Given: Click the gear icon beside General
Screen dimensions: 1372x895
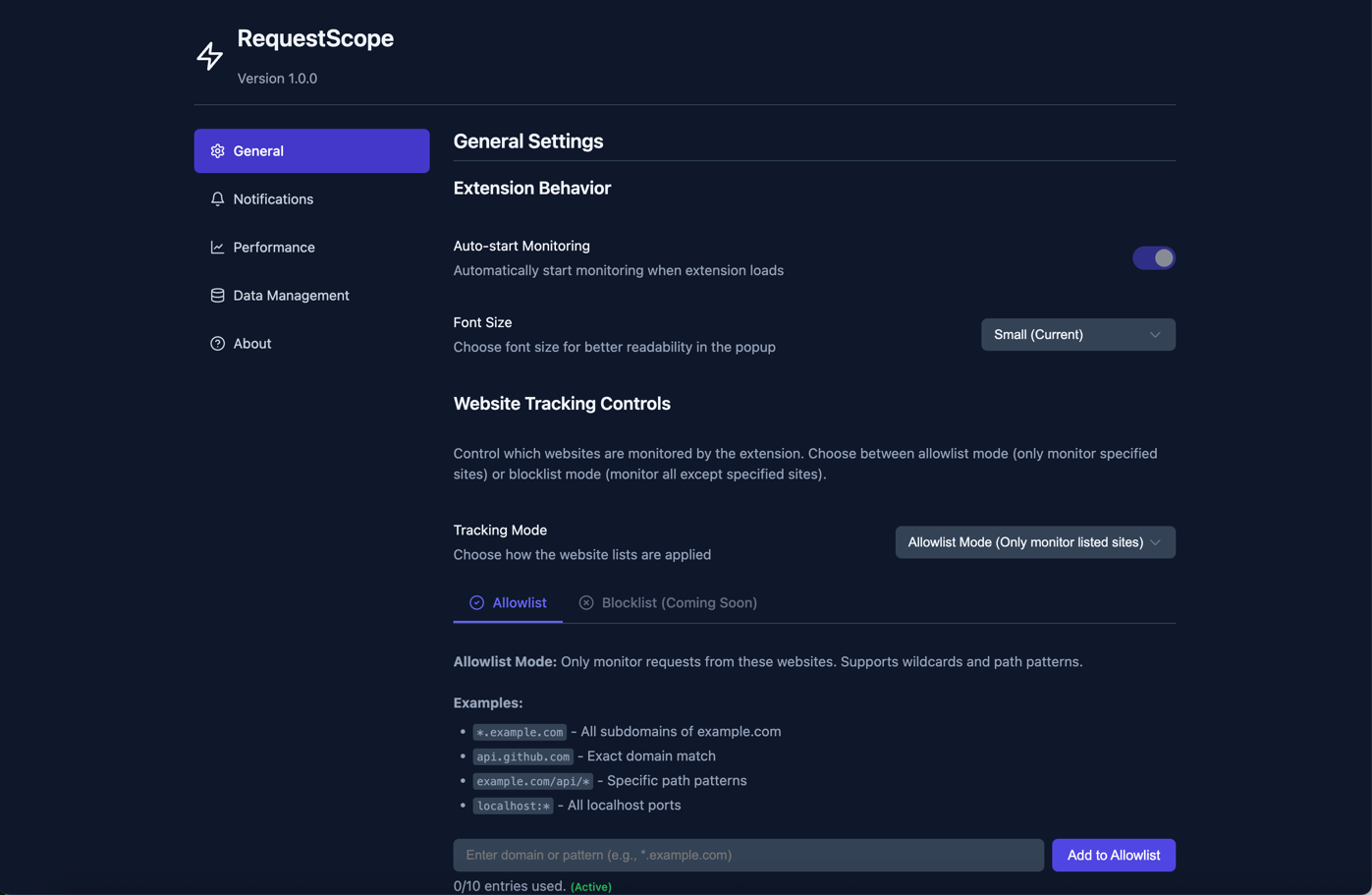Looking at the screenshot, I should click(x=217, y=150).
